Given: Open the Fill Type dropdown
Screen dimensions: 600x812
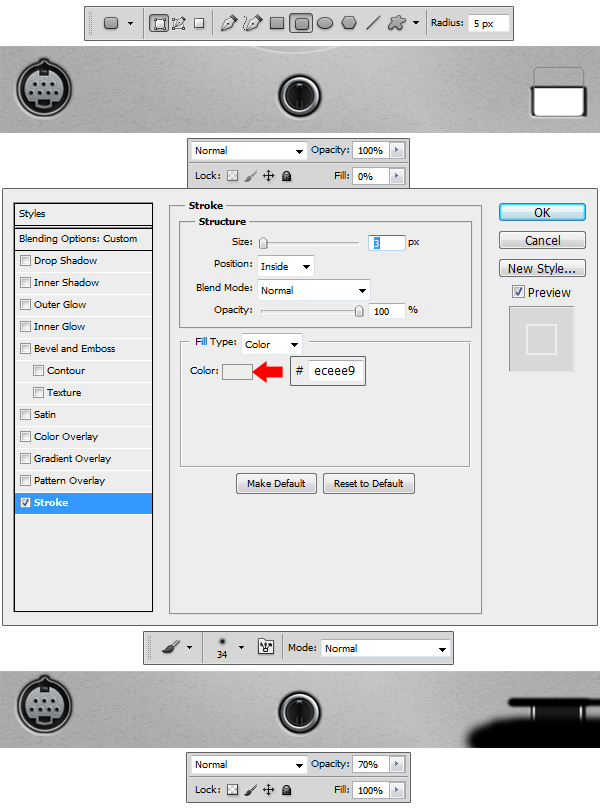Looking at the screenshot, I should coord(271,344).
